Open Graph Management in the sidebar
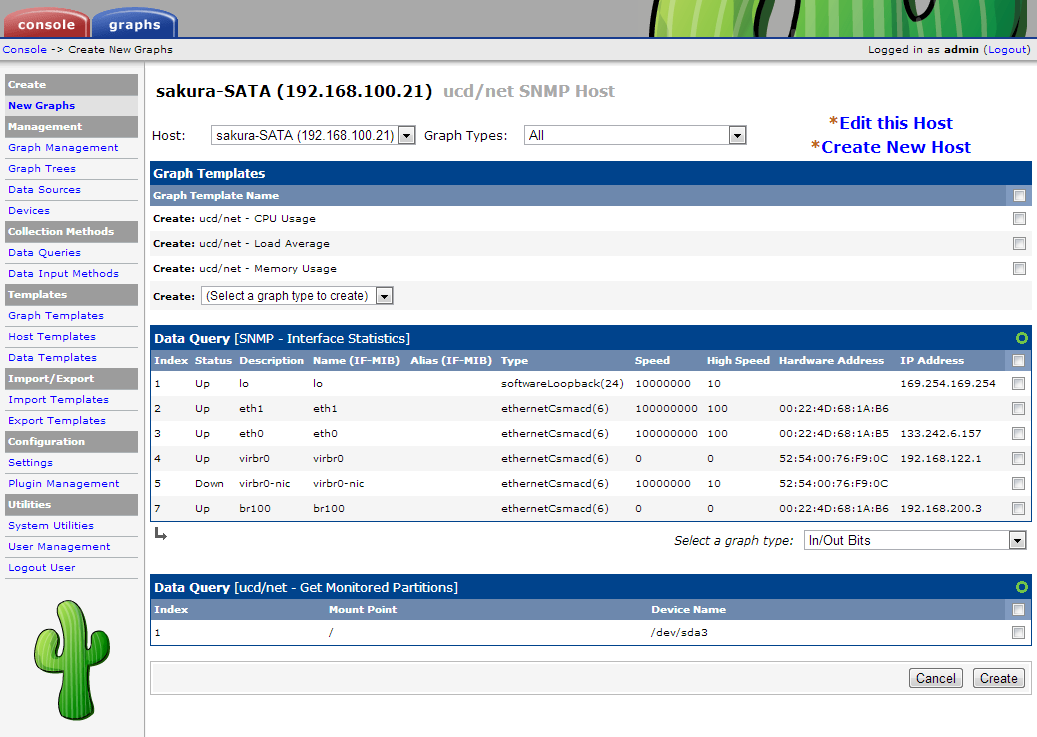The image size is (1037, 737). click(63, 148)
